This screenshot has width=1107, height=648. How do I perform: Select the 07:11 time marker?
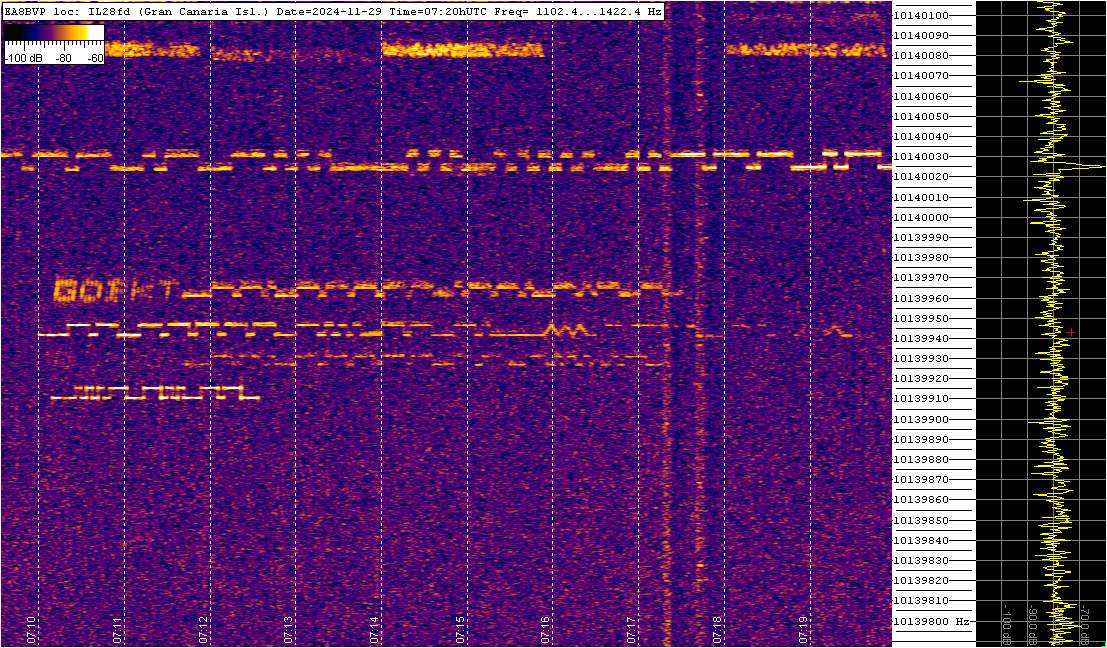pos(117,629)
